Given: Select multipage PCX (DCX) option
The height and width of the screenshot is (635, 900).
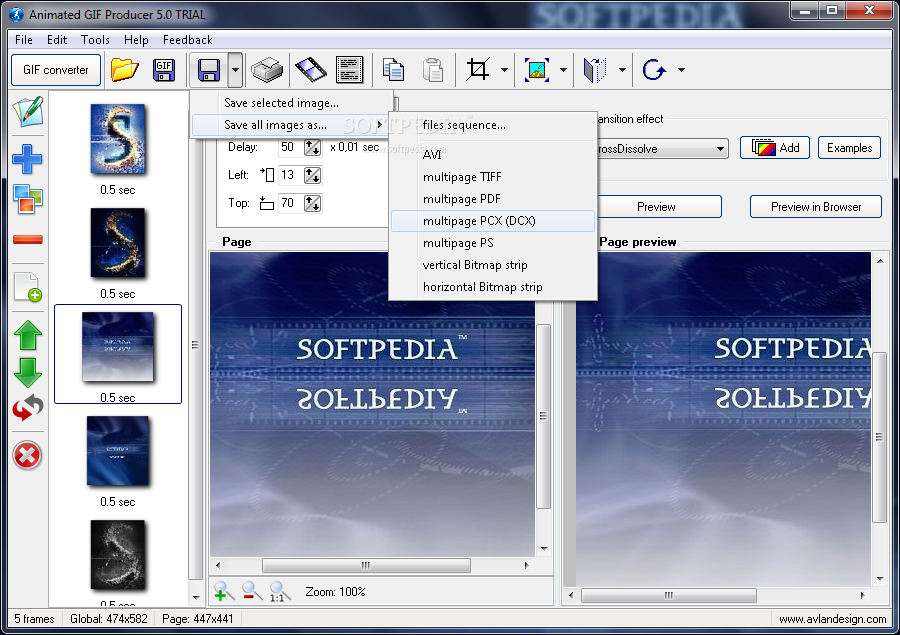Looking at the screenshot, I should [492, 221].
